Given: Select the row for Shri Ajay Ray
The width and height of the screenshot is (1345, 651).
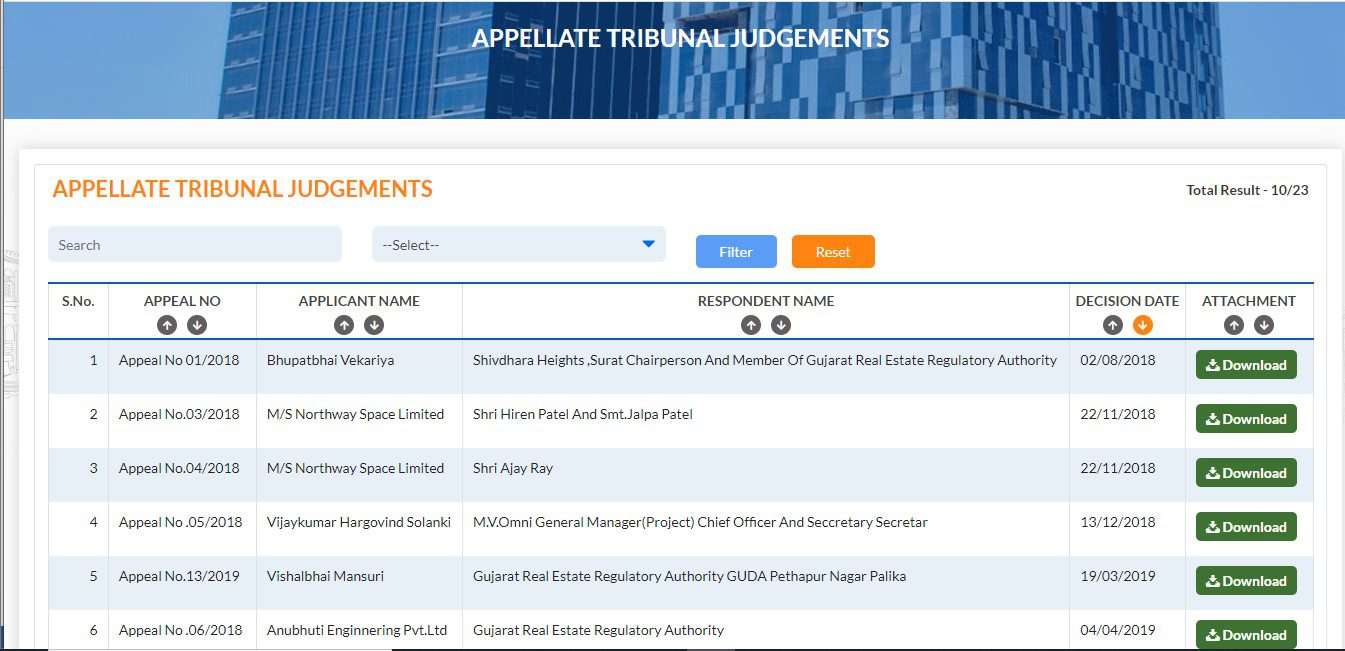Looking at the screenshot, I should 600,468.
